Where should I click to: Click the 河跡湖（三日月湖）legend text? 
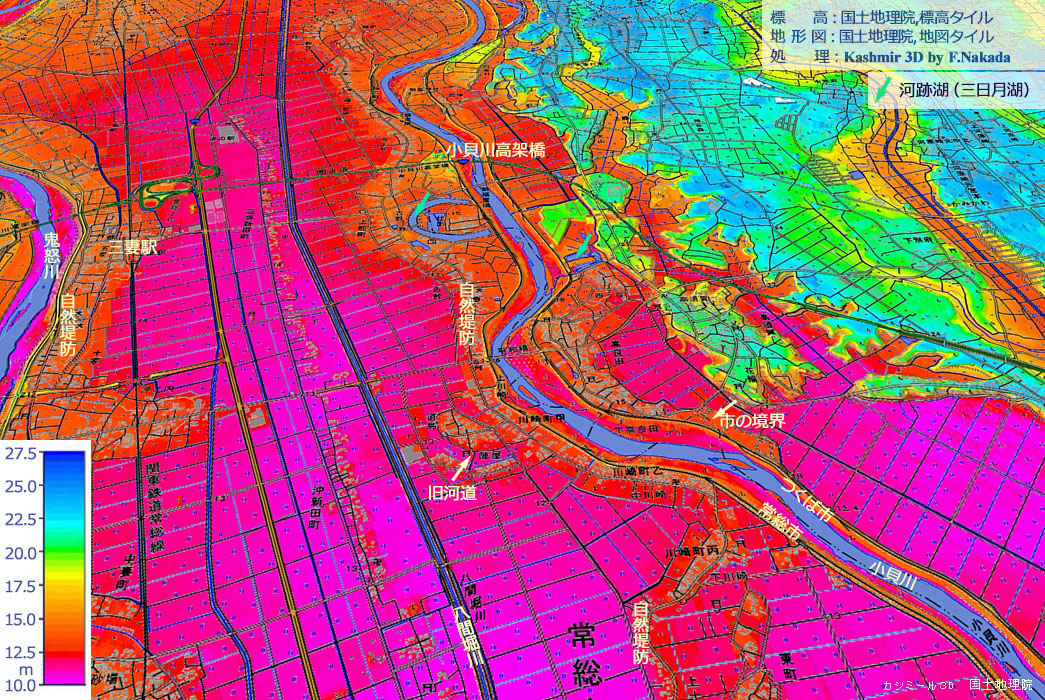point(963,90)
